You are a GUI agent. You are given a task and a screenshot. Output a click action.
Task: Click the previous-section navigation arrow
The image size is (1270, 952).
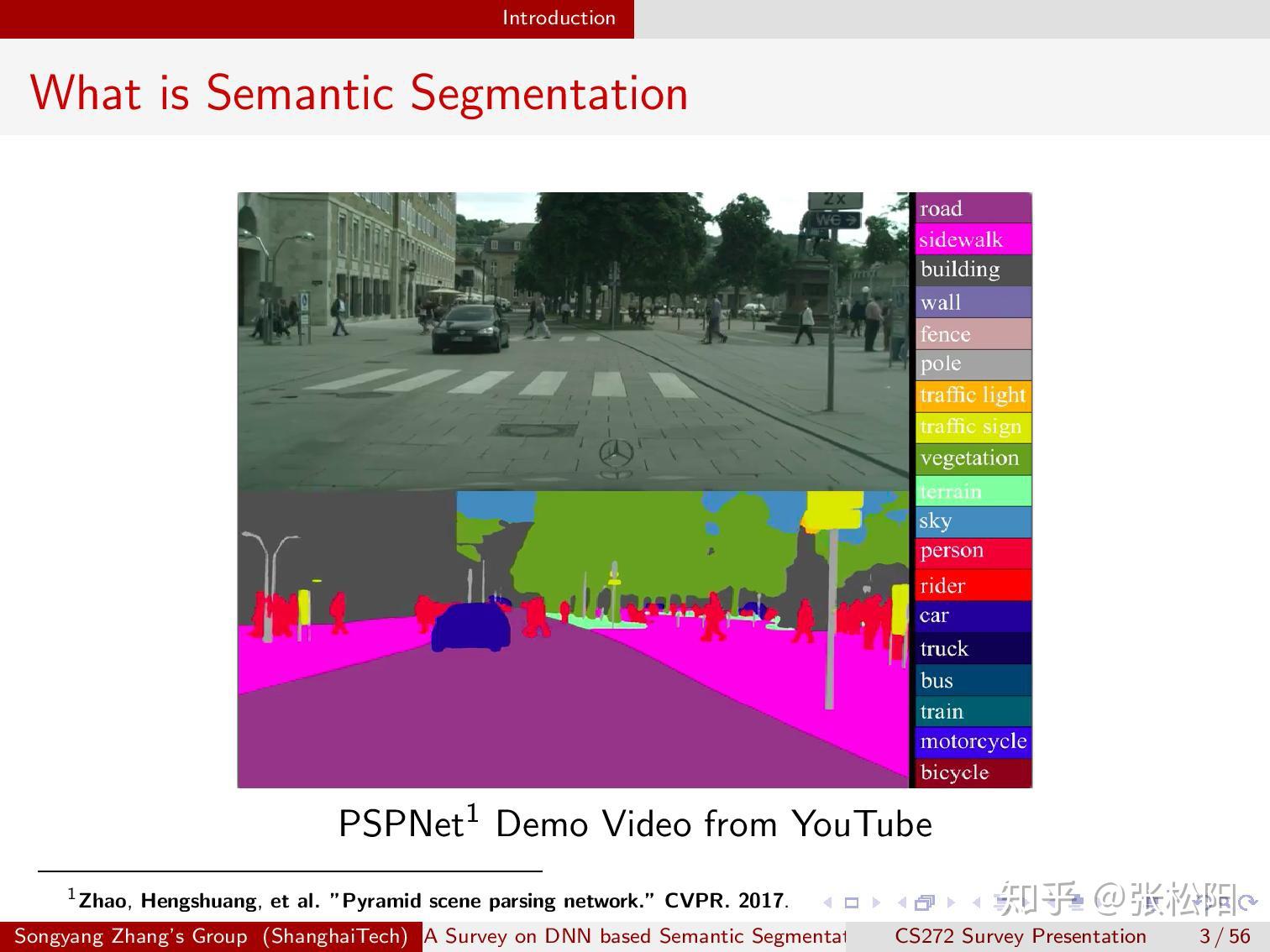tap(976, 902)
